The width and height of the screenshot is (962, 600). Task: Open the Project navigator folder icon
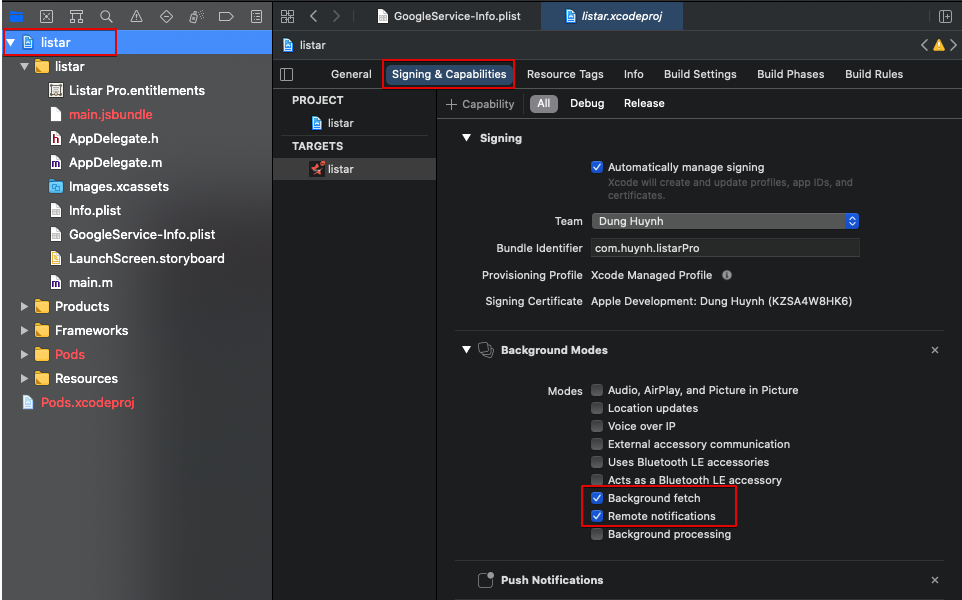pyautogui.click(x=17, y=17)
